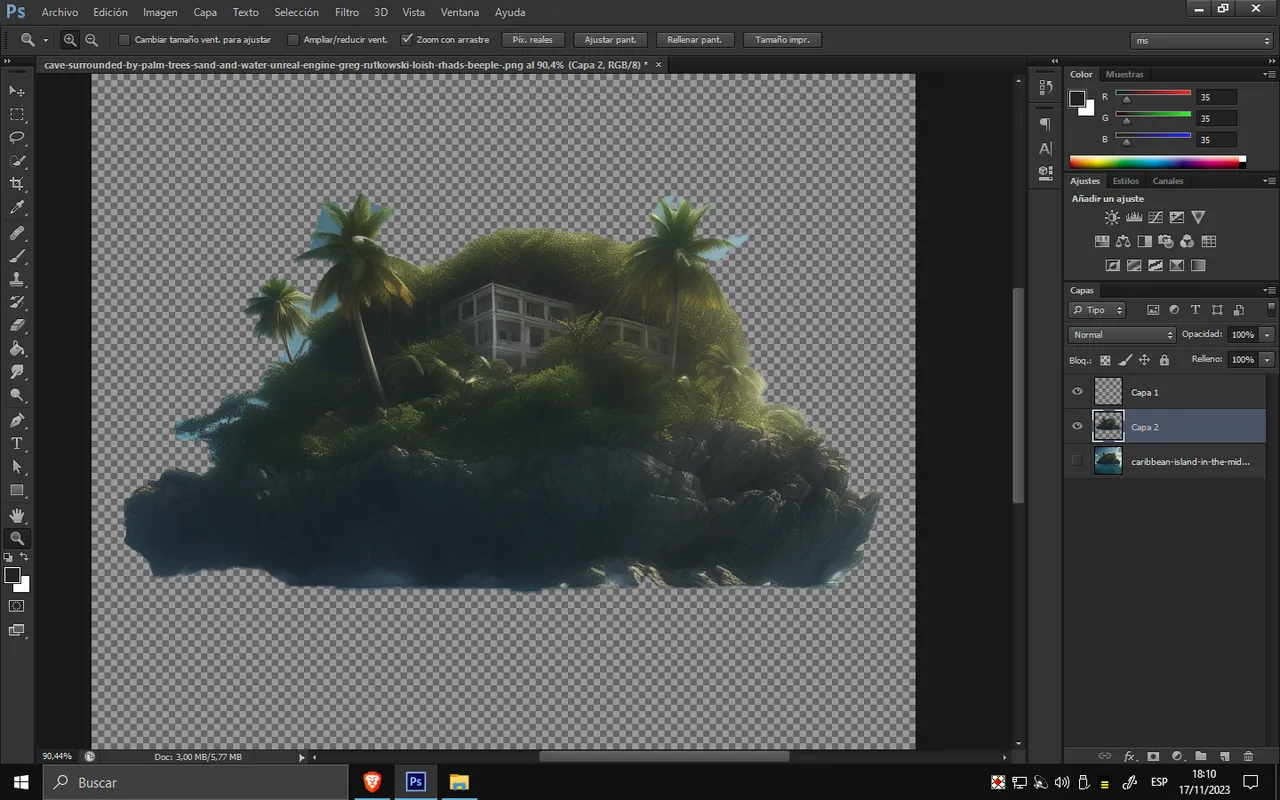Select the Healing Brush tool
The width and height of the screenshot is (1280, 800).
[17, 233]
